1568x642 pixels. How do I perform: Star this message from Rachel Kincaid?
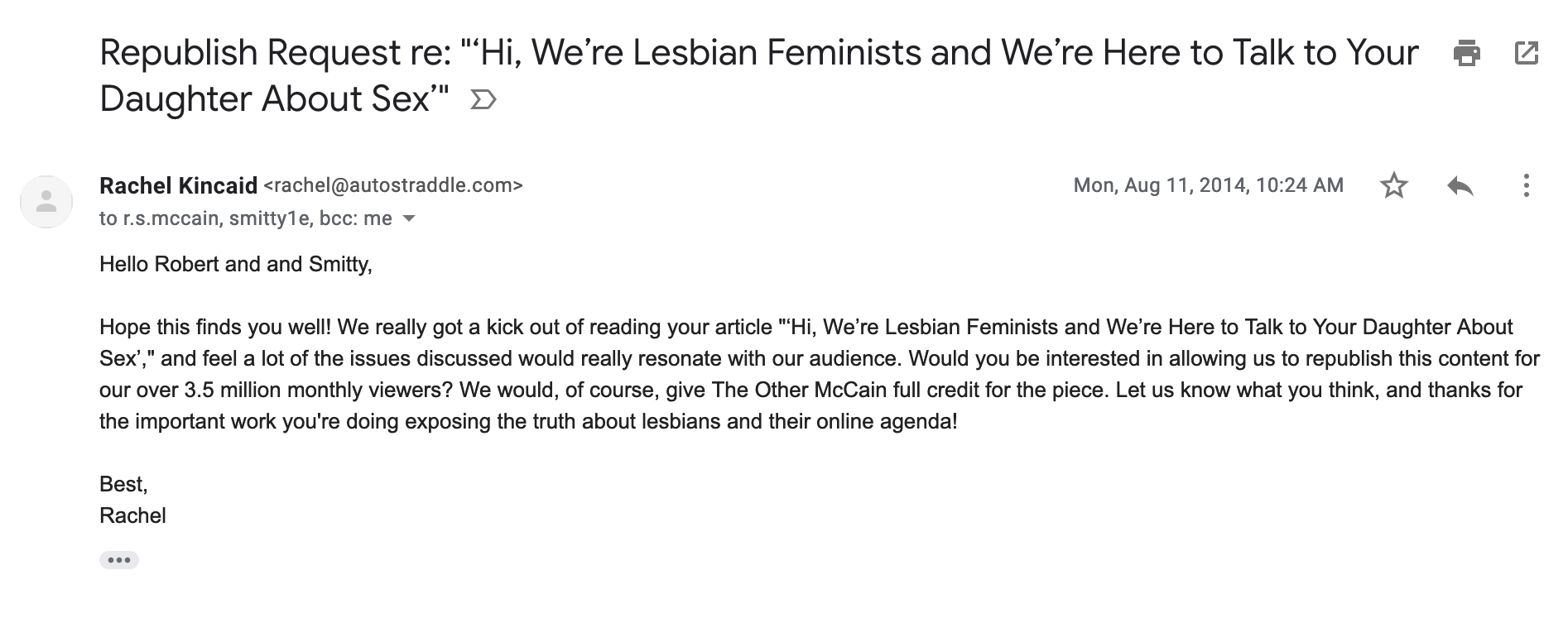[1394, 185]
